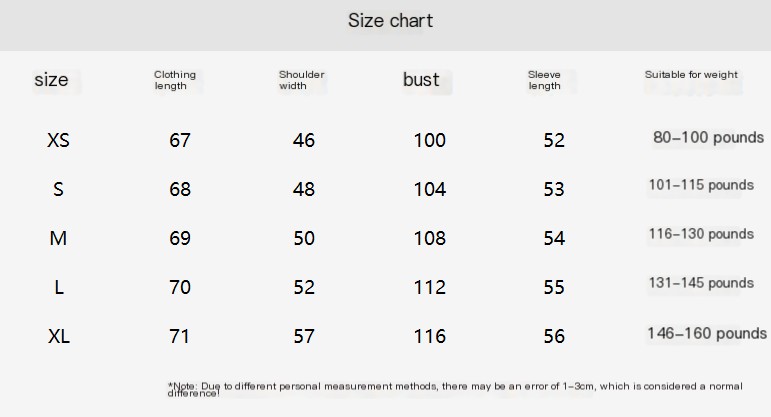Viewport: 771px width, 417px height.
Task: Select the 146–160 pounds weight cell
Action: (706, 333)
